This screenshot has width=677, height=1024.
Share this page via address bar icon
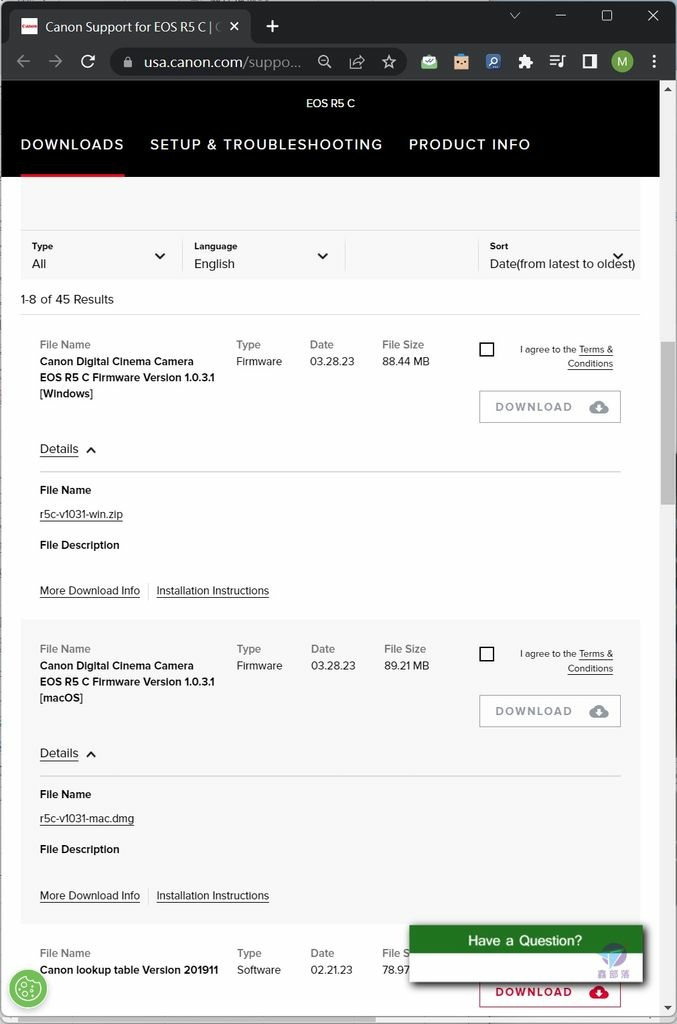356,61
